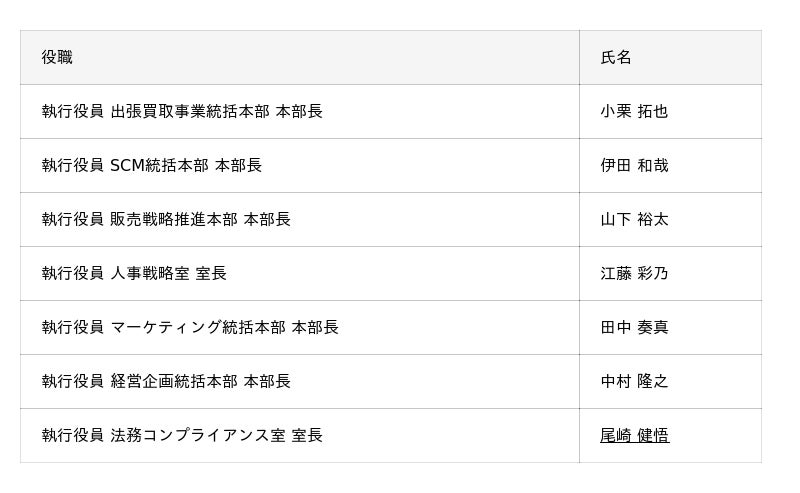800x493 pixels.
Task: Click the word マーケティング in the table
Action: click(x=166, y=328)
